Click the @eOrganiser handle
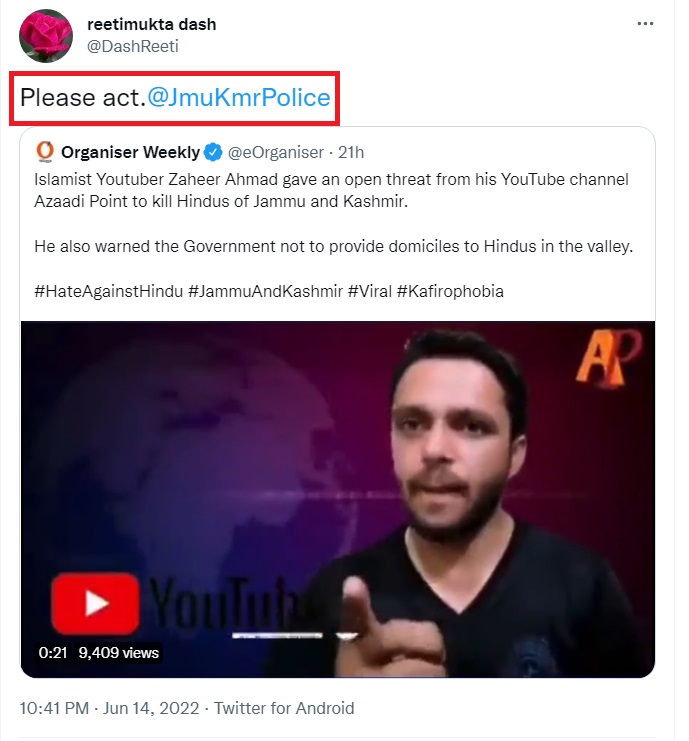The image size is (689, 741). (x=277, y=152)
